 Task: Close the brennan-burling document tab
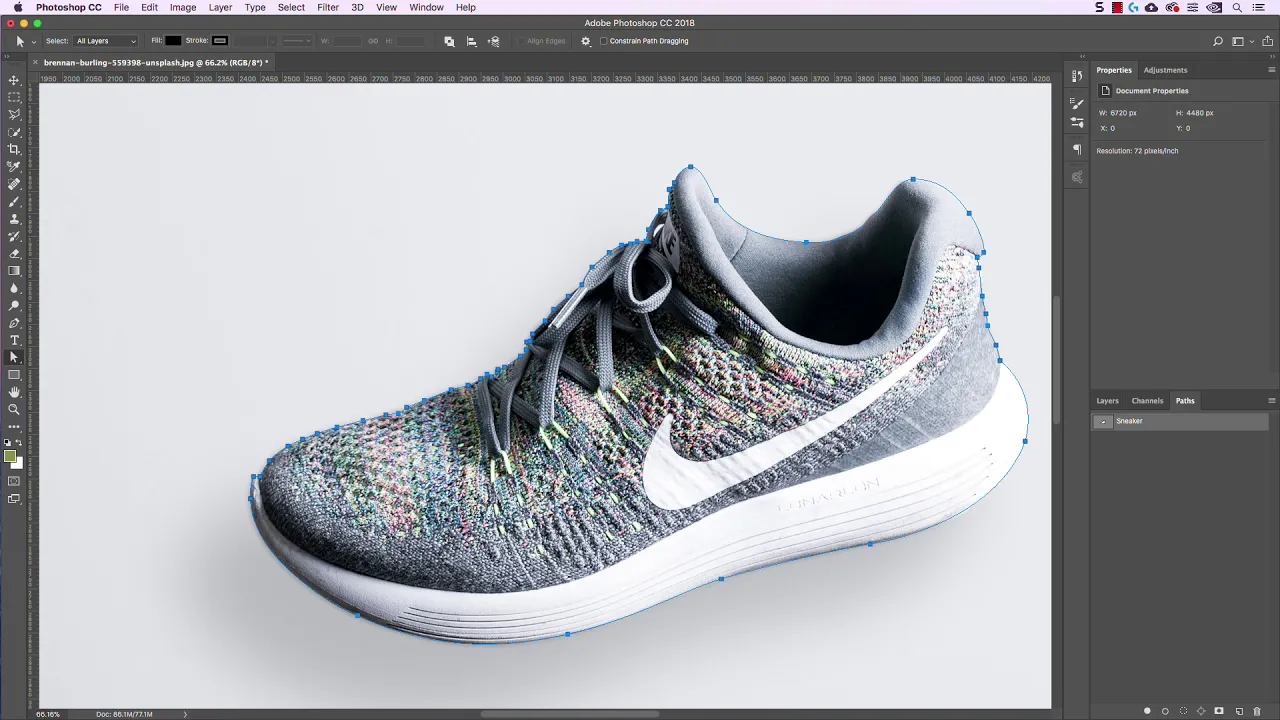[36, 62]
